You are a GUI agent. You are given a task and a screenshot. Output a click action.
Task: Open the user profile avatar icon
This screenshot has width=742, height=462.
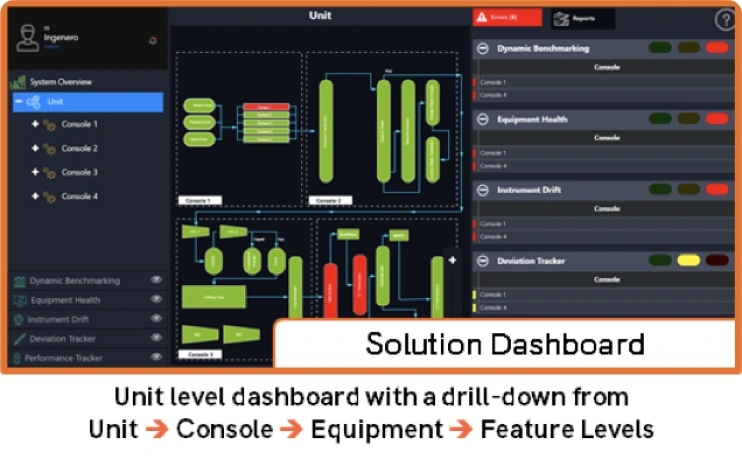[28, 37]
